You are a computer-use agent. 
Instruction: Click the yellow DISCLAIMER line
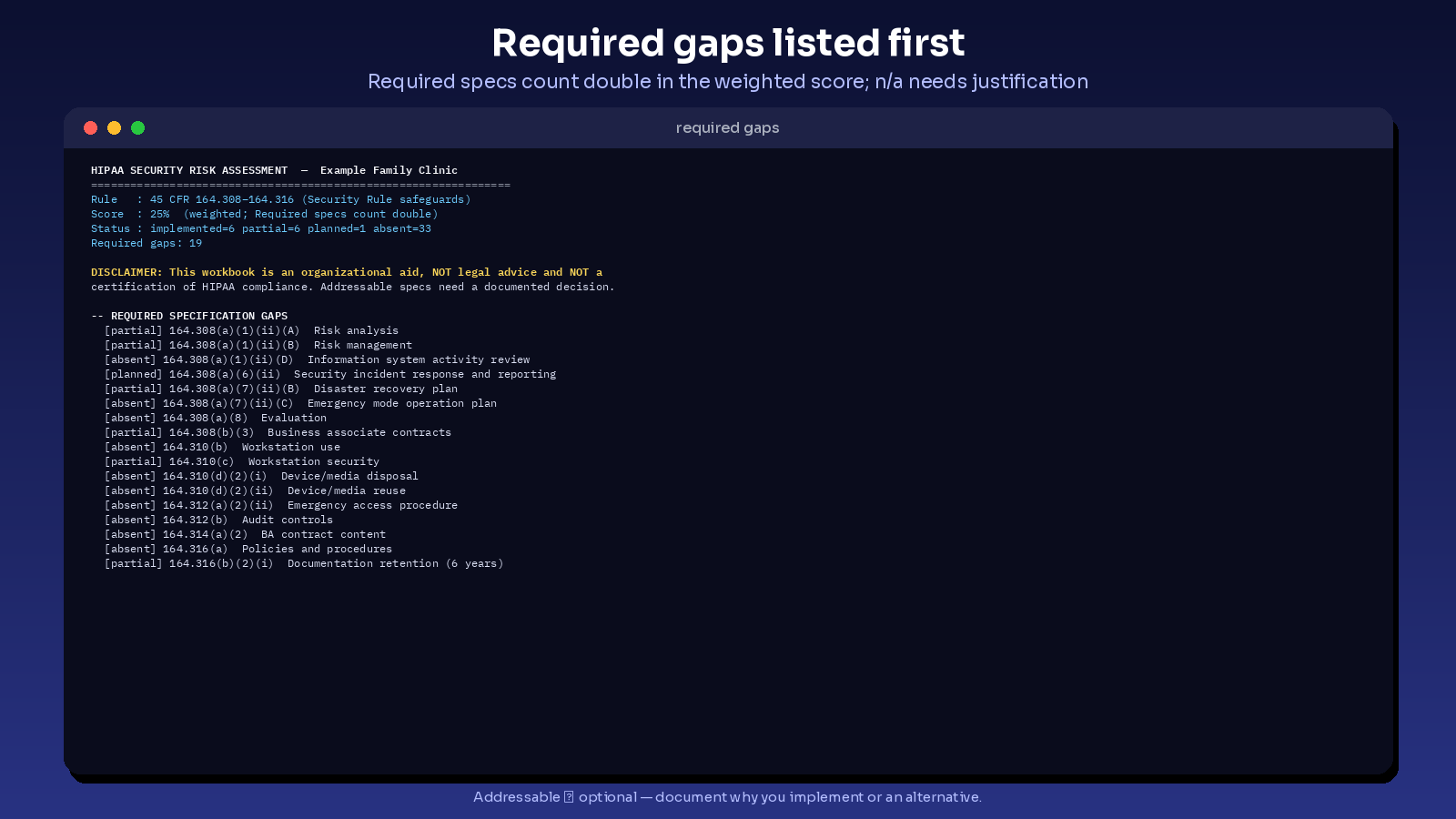347,272
